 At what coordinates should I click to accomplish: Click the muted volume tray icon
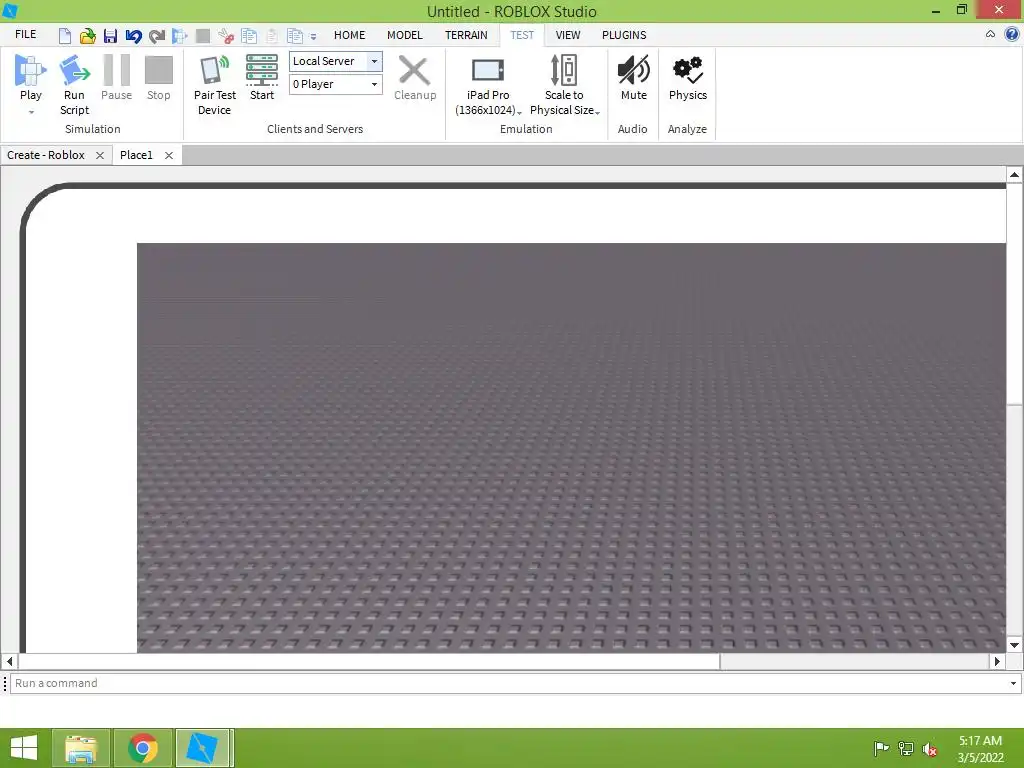(x=930, y=748)
